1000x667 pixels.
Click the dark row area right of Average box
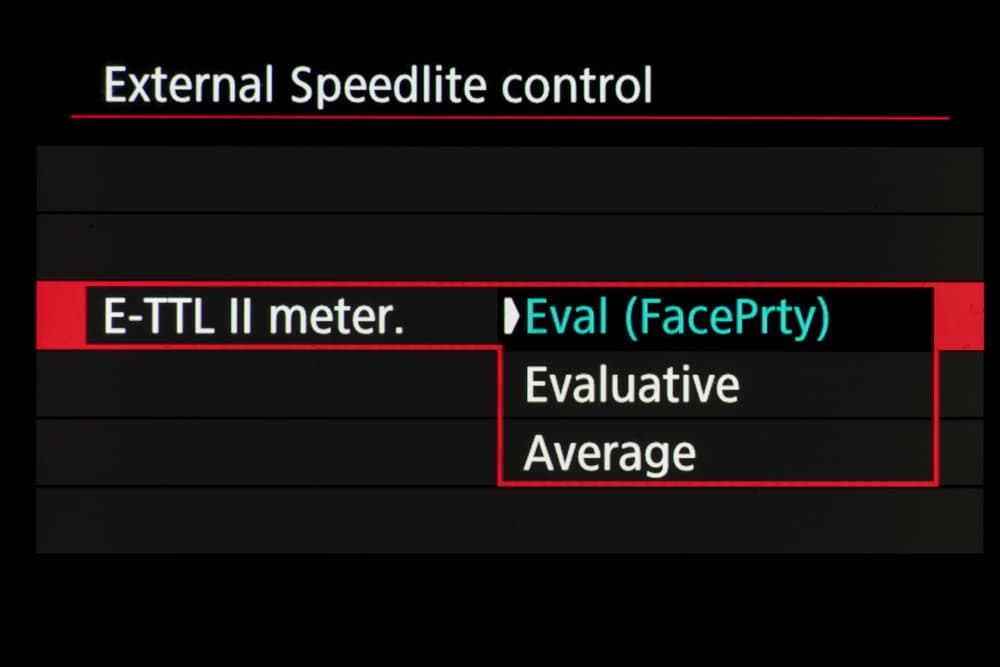pyautogui.click(x=960, y=453)
